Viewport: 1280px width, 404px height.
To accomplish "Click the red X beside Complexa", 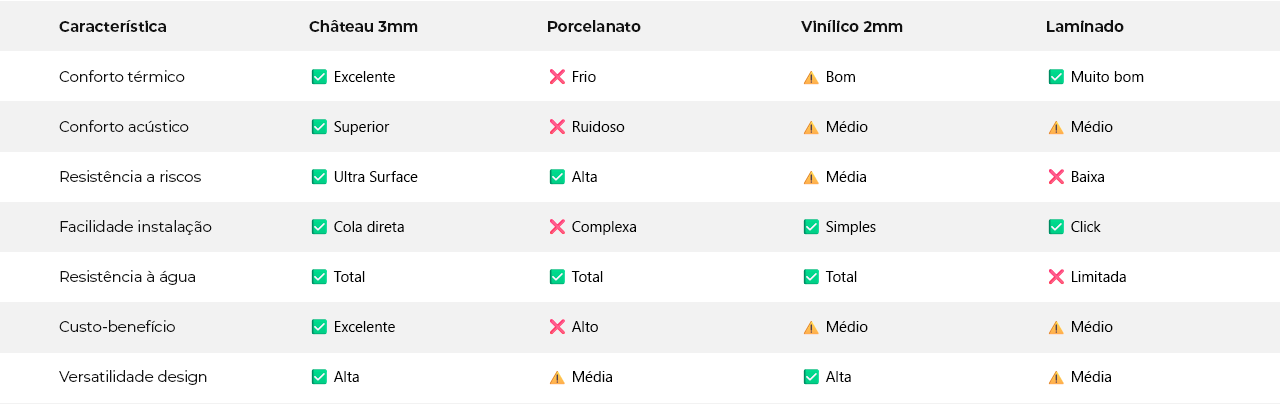I will coord(557,227).
